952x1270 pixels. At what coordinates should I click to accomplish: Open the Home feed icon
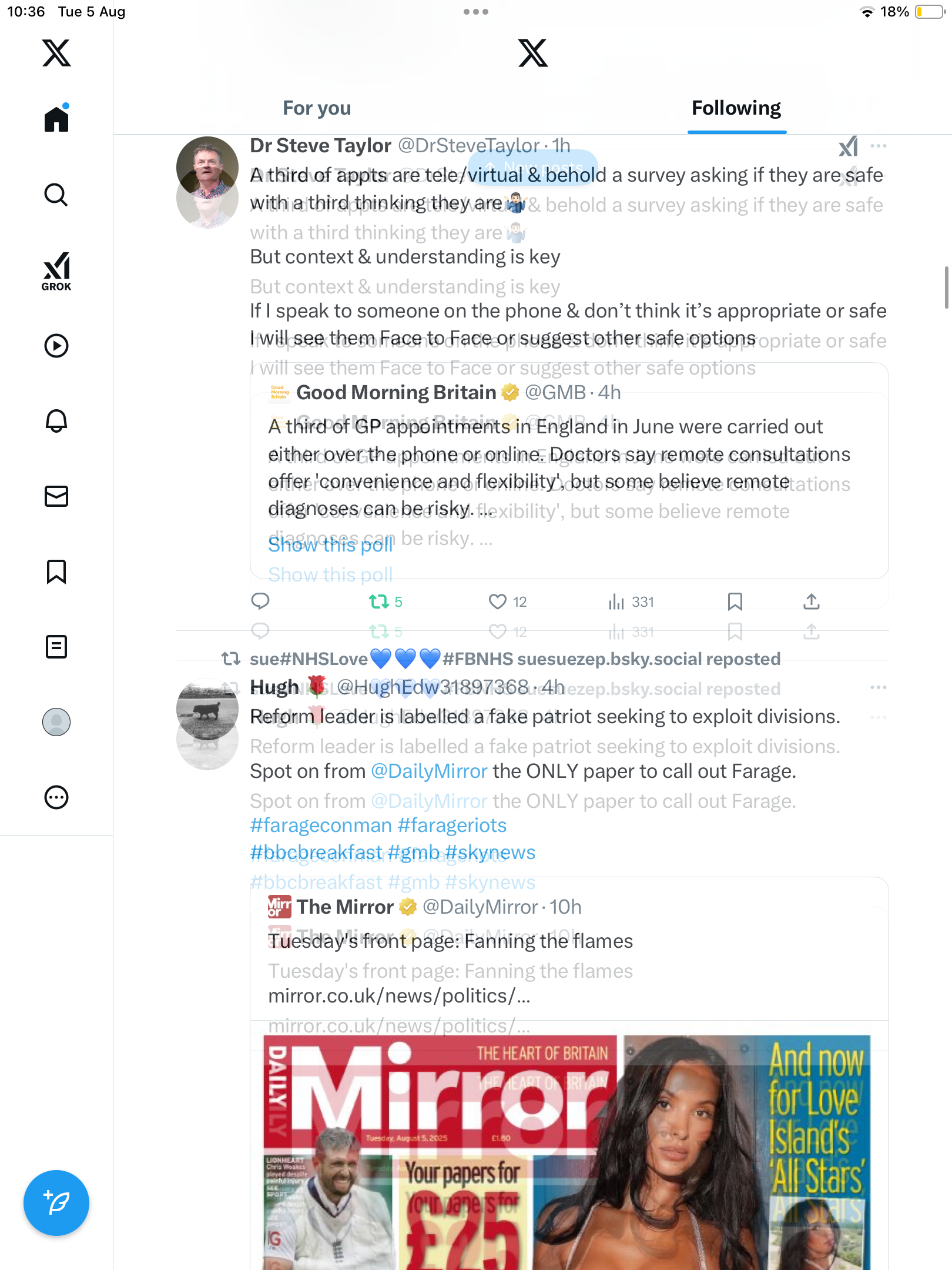click(x=56, y=118)
